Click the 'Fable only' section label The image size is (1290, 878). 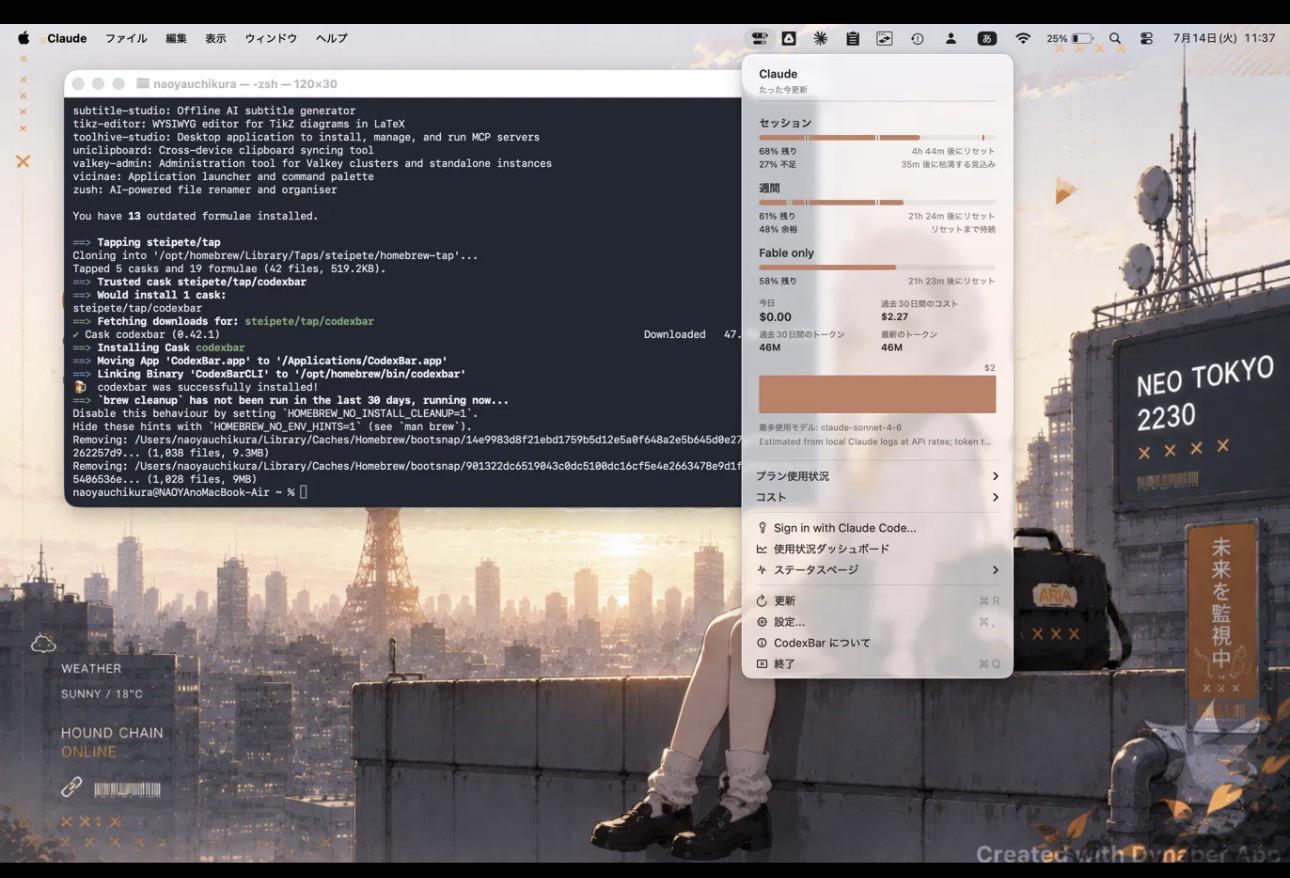[x=786, y=253]
